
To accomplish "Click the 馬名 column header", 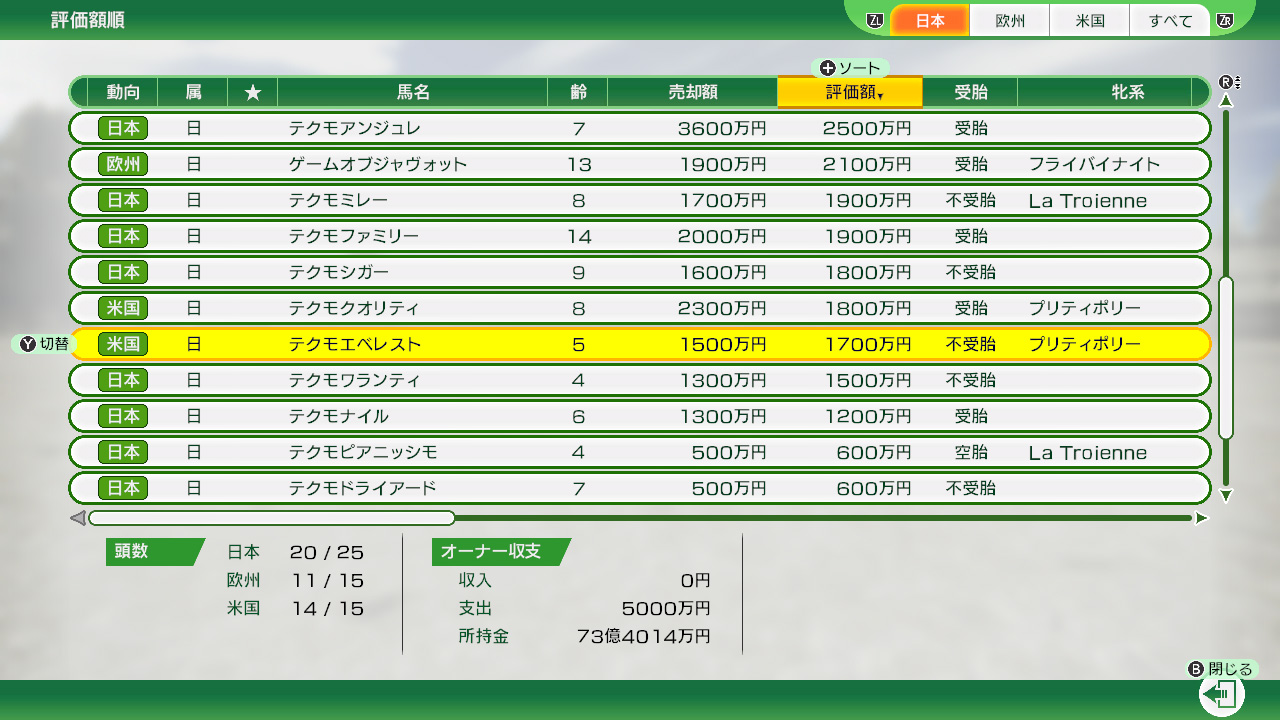I will pyautogui.click(x=412, y=93).
